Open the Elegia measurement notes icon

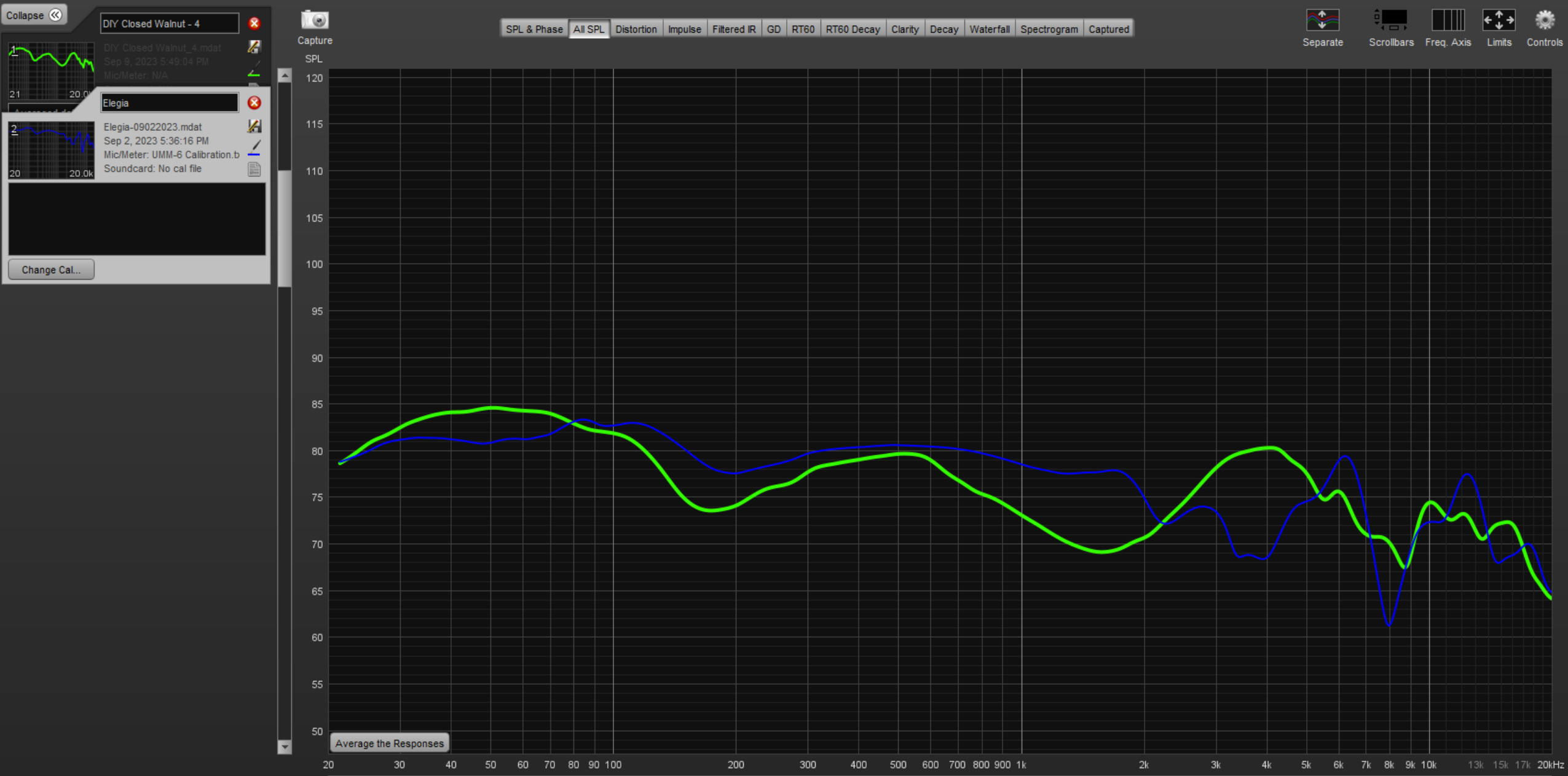tap(254, 170)
